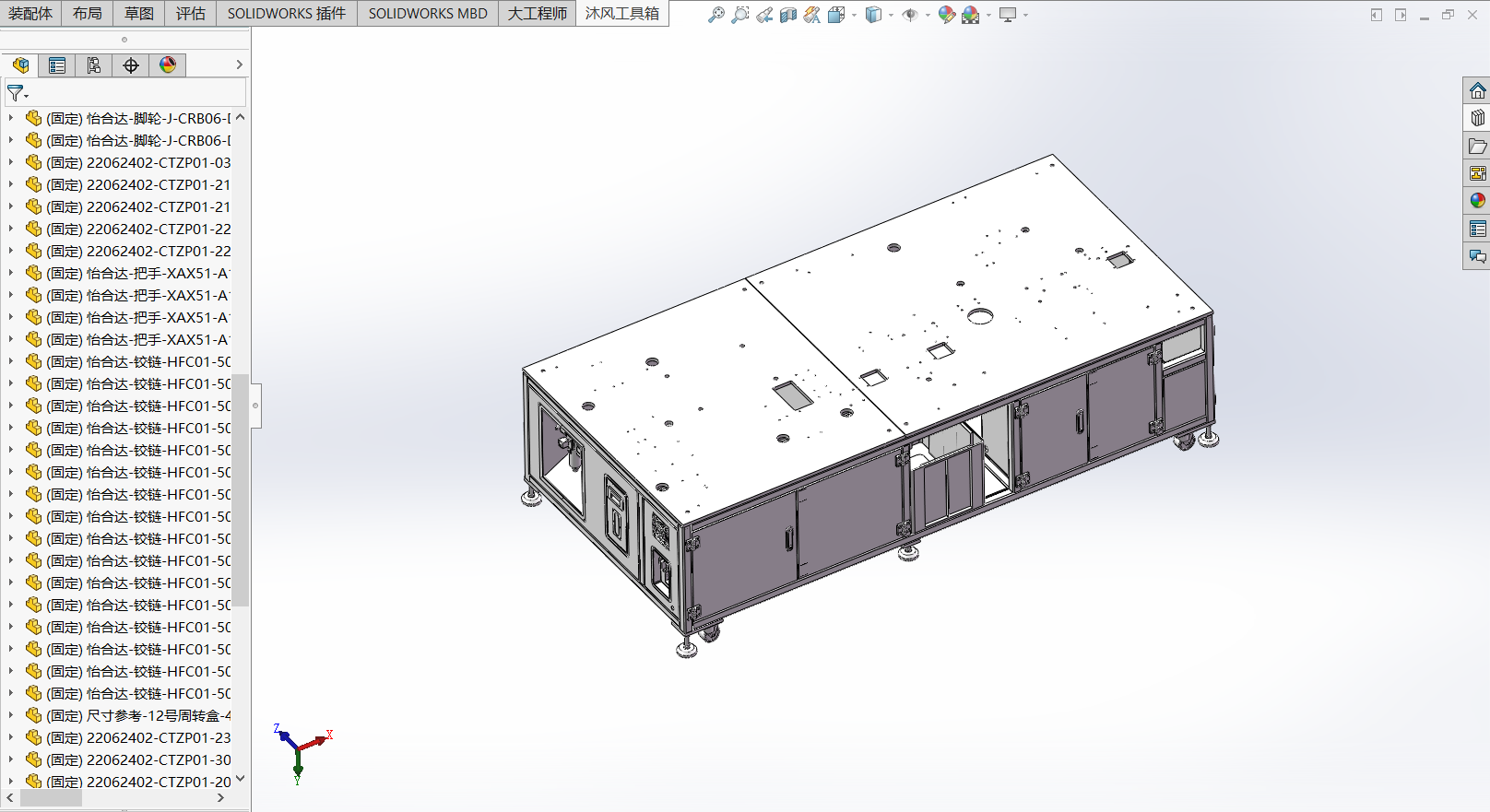
Task: Open the View Palette task pane icon
Action: 1477,173
